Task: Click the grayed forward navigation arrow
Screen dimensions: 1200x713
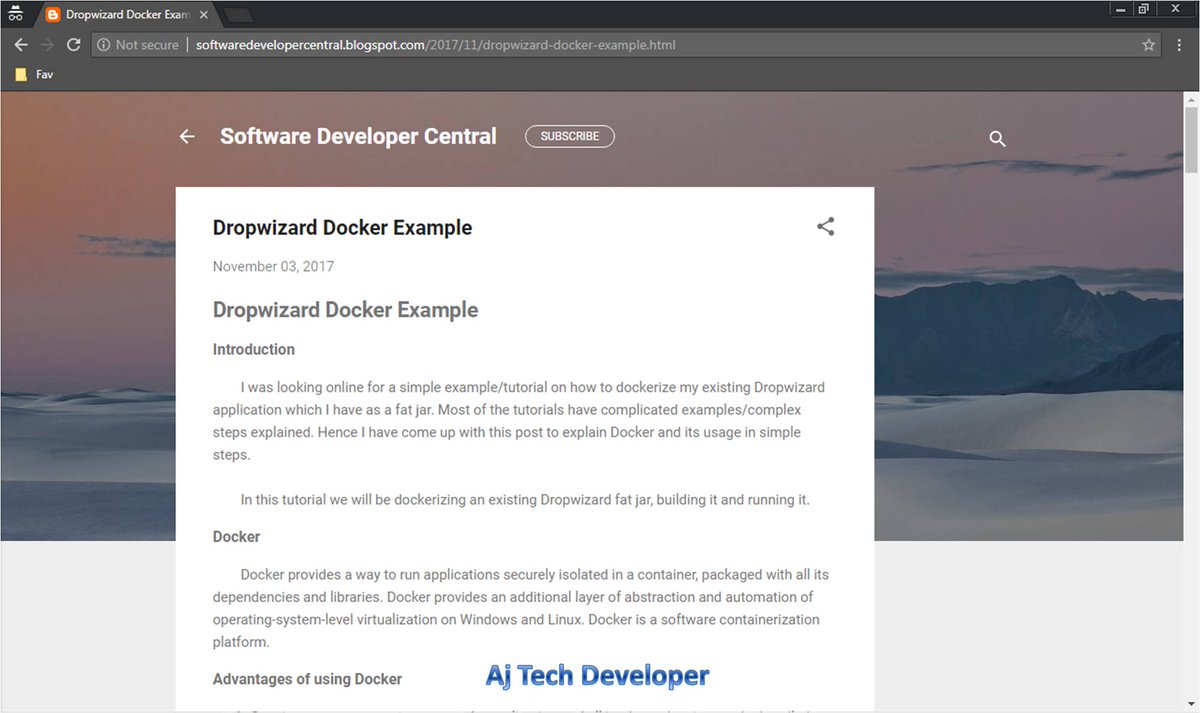Action: tap(46, 44)
